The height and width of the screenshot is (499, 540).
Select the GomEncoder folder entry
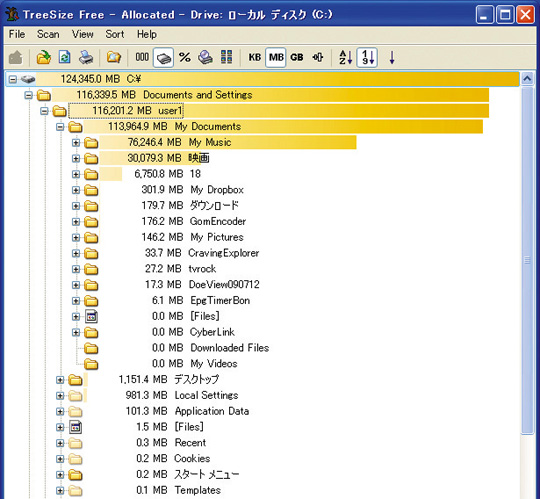point(218,221)
